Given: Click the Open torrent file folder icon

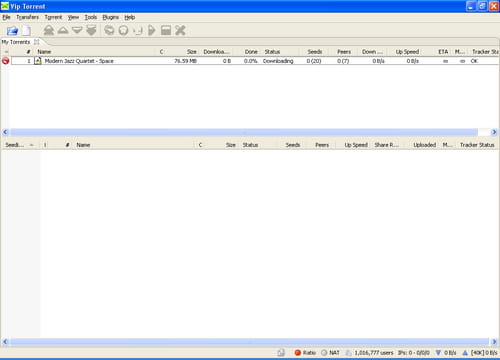Looking at the screenshot, I should coord(12,31).
